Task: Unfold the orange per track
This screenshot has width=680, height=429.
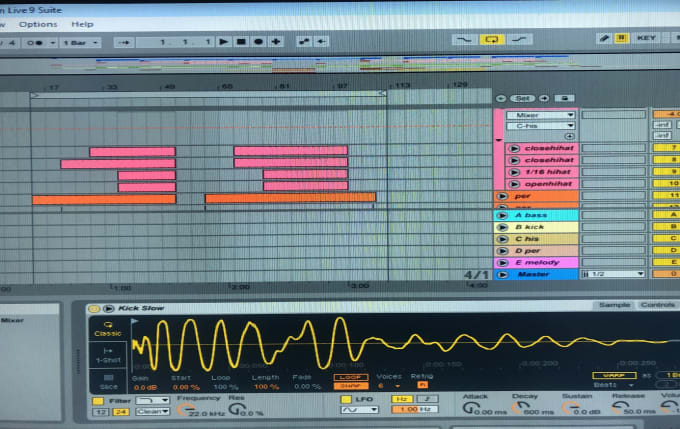Action: (502, 196)
